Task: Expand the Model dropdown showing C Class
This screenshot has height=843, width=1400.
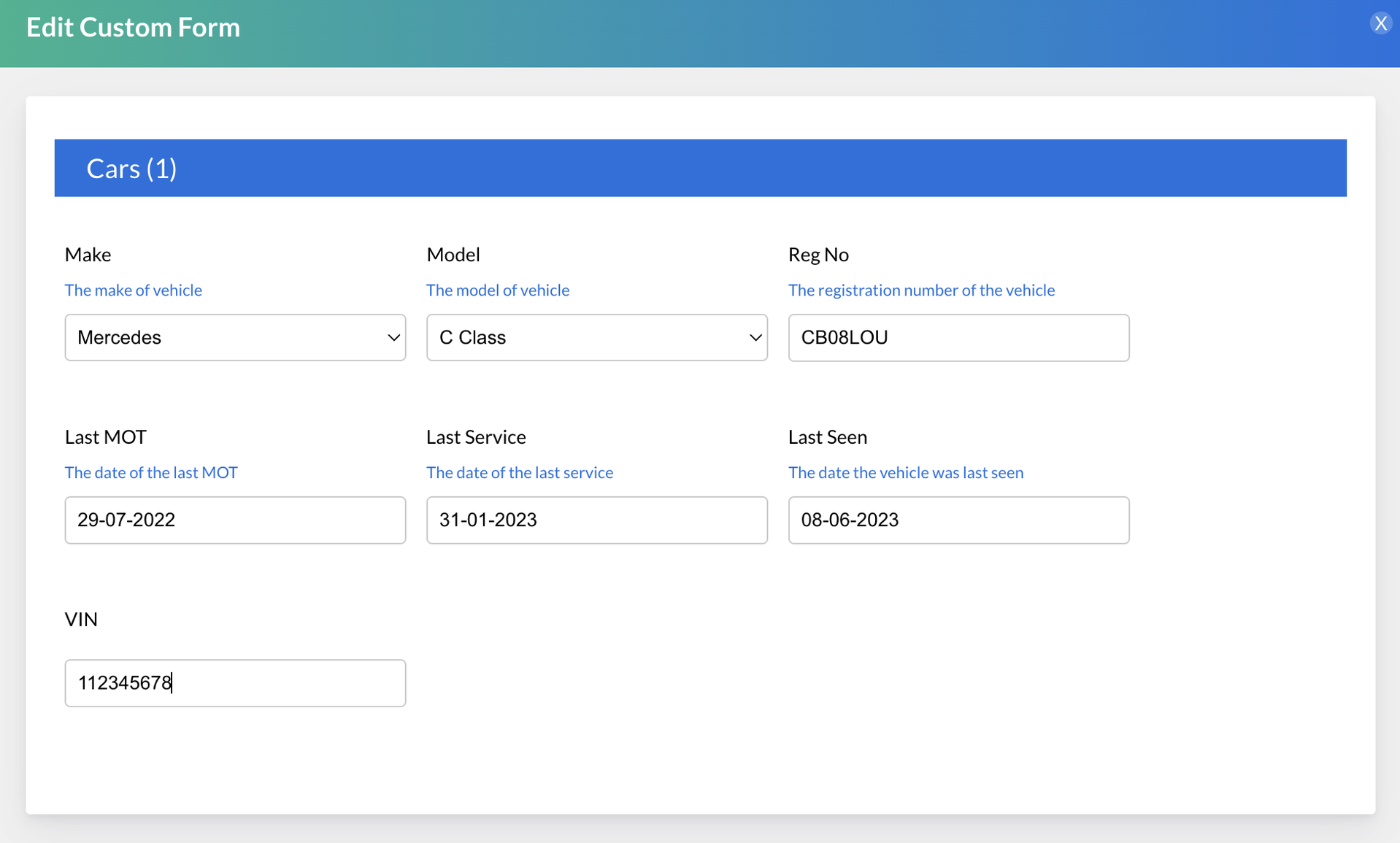Action: click(596, 337)
